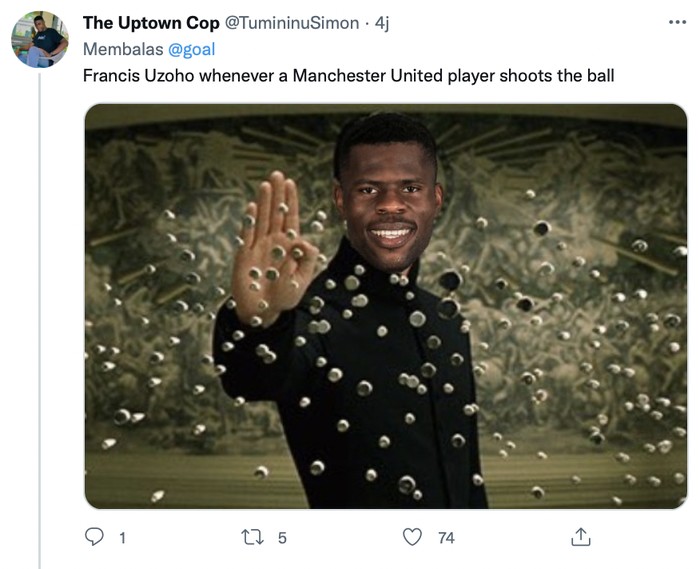The height and width of the screenshot is (569, 700).
Task: Open the three-dot more options menu
Action: (677, 23)
